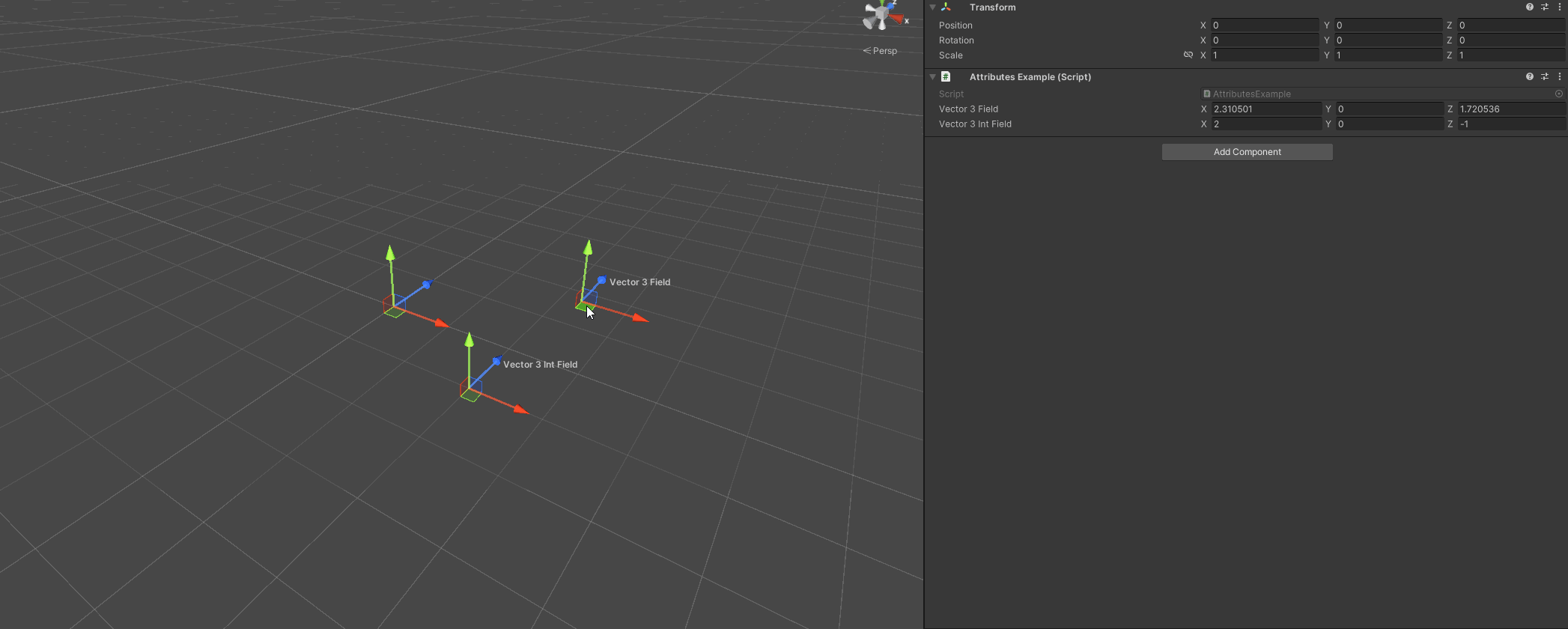This screenshot has width=1568, height=629.
Task: Click the Add Component button
Action: (x=1247, y=152)
